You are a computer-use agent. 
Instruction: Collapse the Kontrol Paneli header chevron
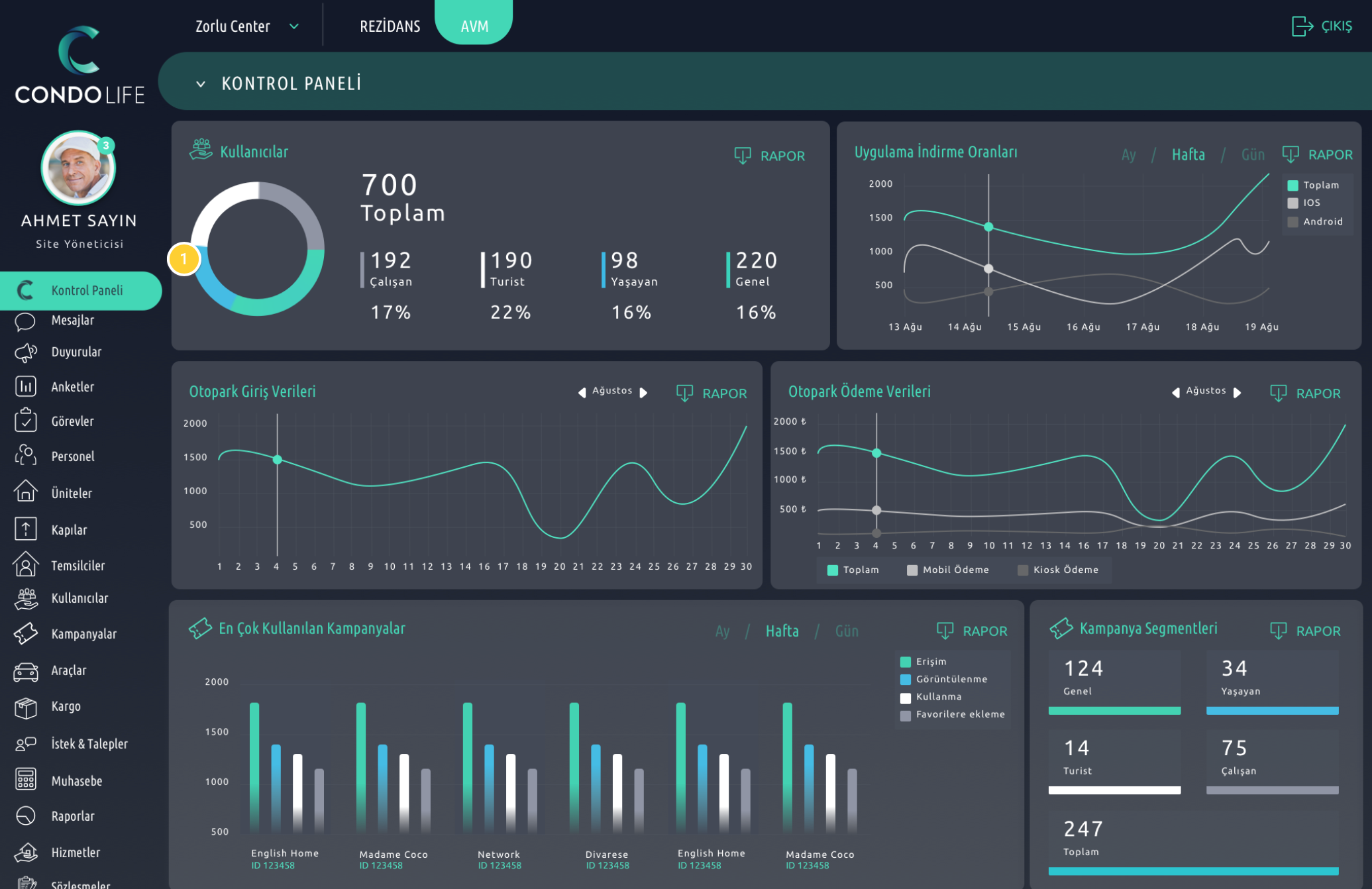click(x=200, y=84)
